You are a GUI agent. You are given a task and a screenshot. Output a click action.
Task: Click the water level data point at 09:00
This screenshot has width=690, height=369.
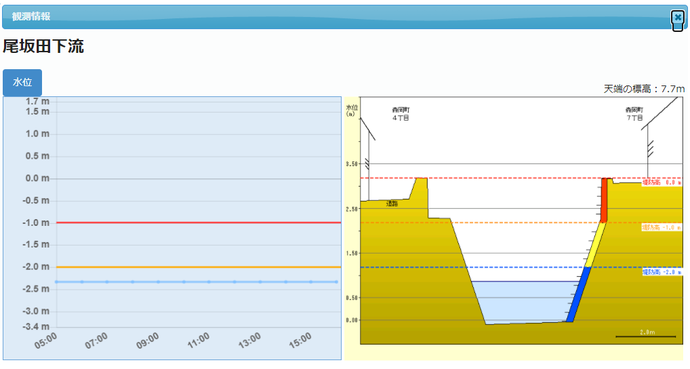(158, 282)
